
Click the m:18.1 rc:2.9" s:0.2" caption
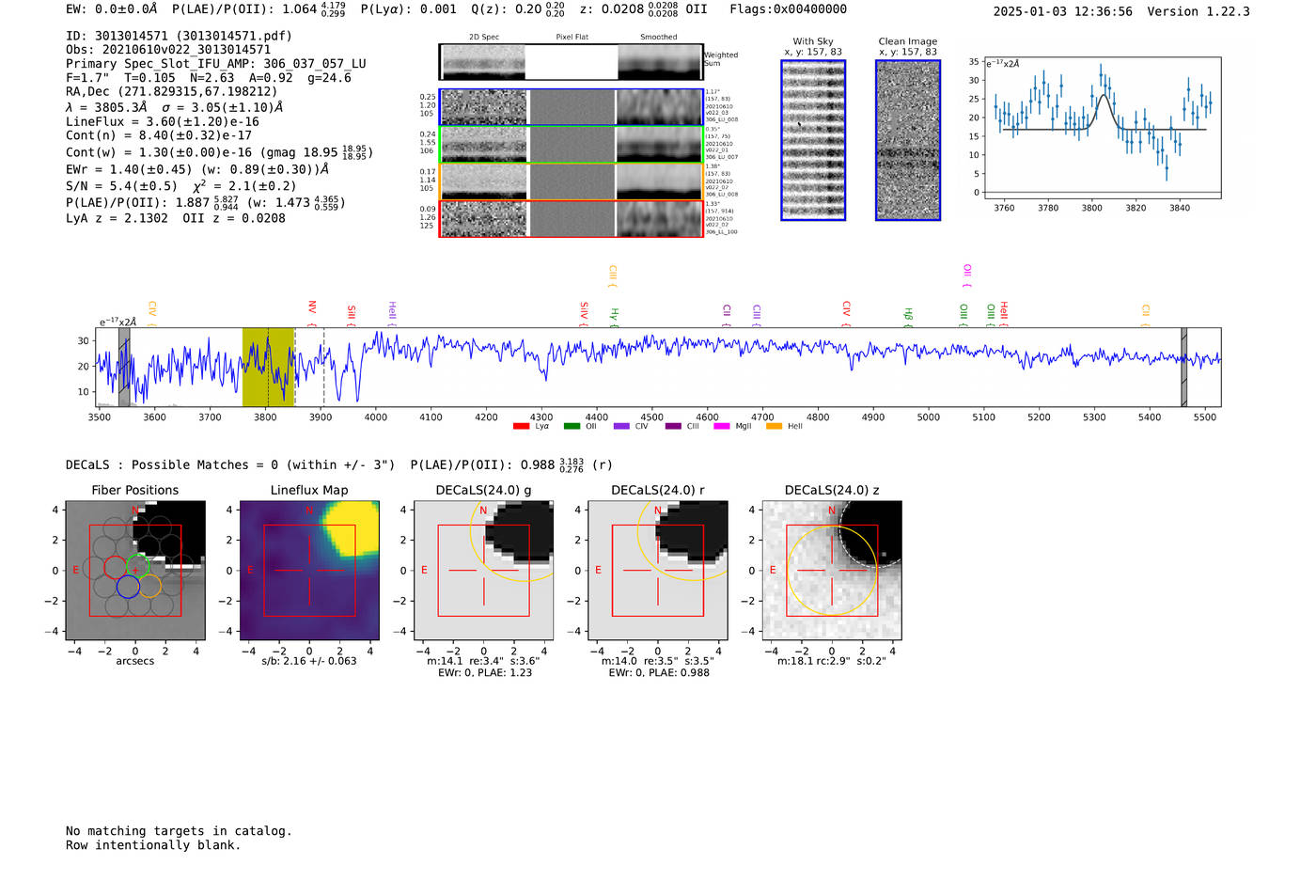click(x=832, y=661)
